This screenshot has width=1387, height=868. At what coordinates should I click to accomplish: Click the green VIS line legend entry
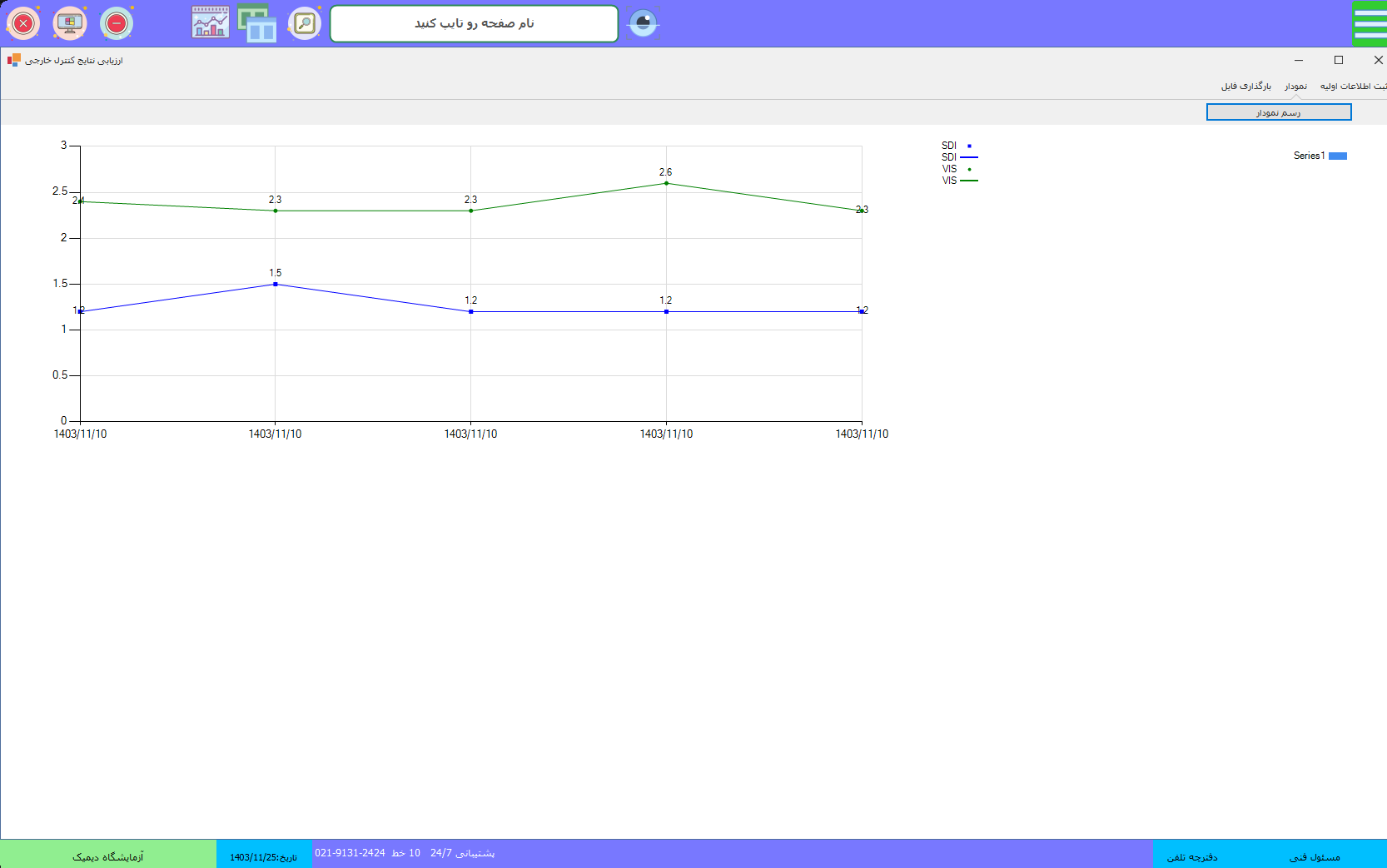[x=968, y=181]
